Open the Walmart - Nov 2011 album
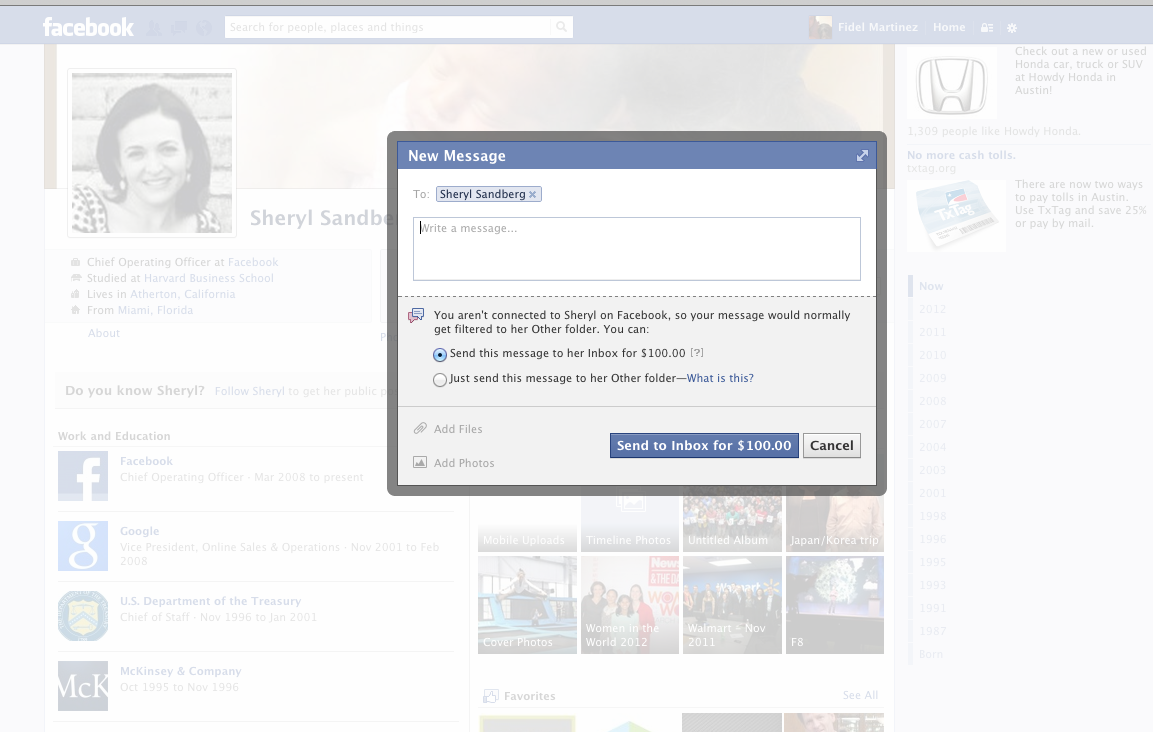1153x732 pixels. click(x=732, y=605)
